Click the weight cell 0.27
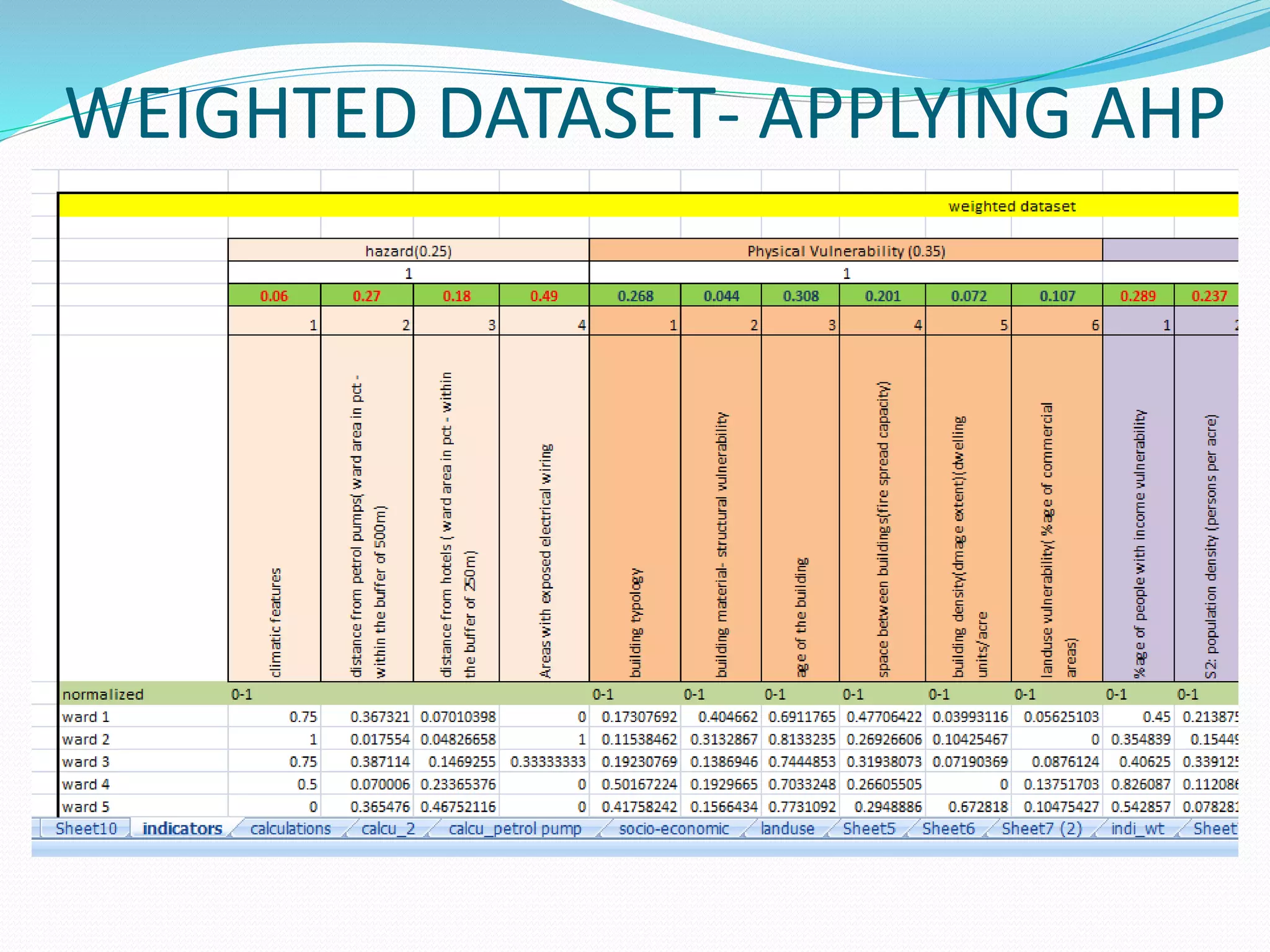Viewport: 1270px width, 952px height. point(366,296)
